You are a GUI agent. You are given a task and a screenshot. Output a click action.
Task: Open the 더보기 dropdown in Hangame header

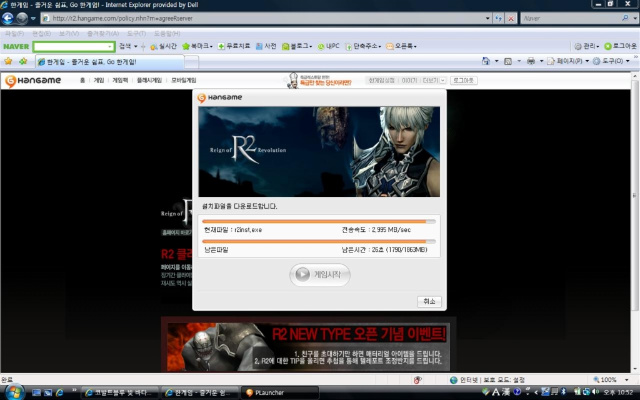pyautogui.click(x=434, y=80)
